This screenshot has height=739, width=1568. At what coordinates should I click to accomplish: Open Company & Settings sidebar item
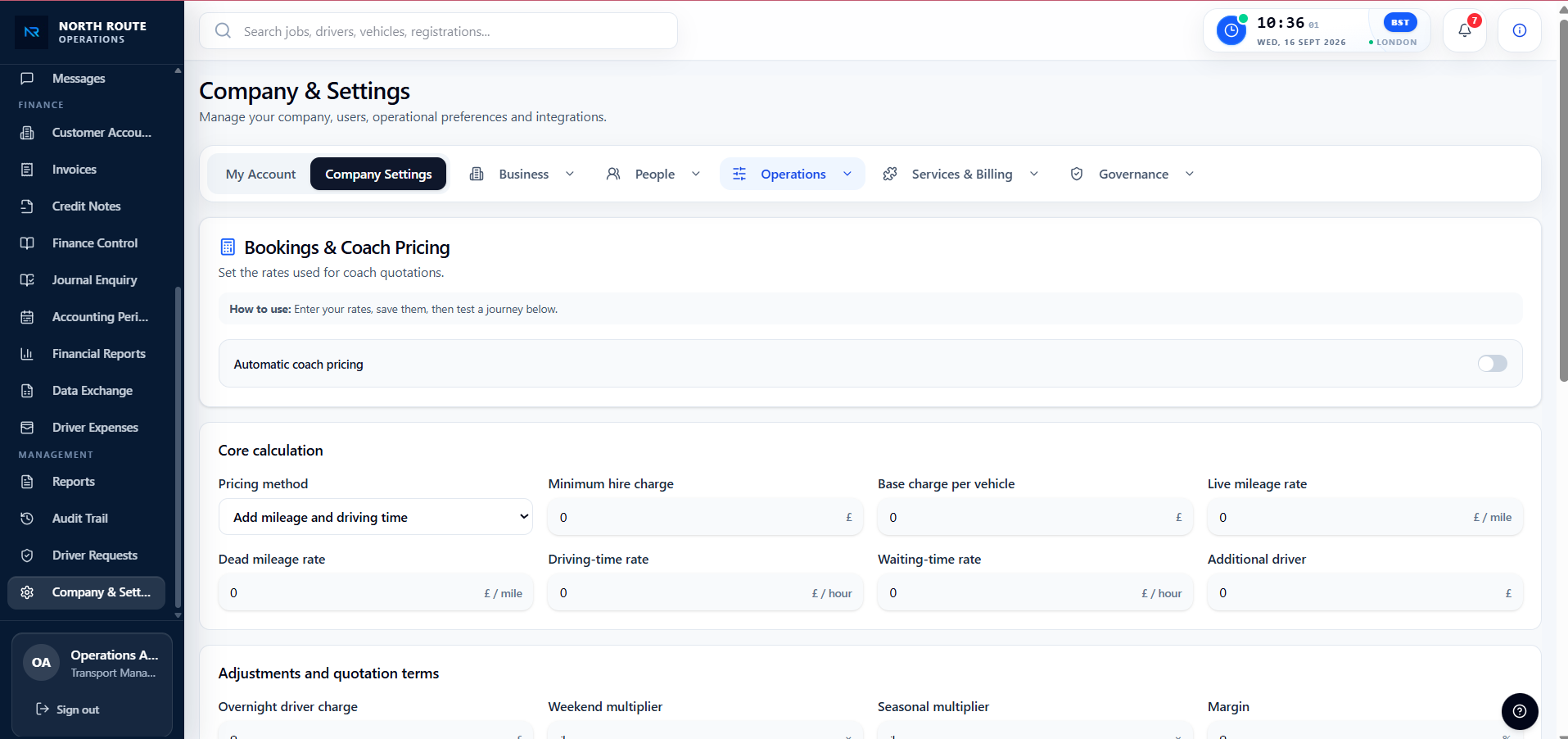coord(86,592)
